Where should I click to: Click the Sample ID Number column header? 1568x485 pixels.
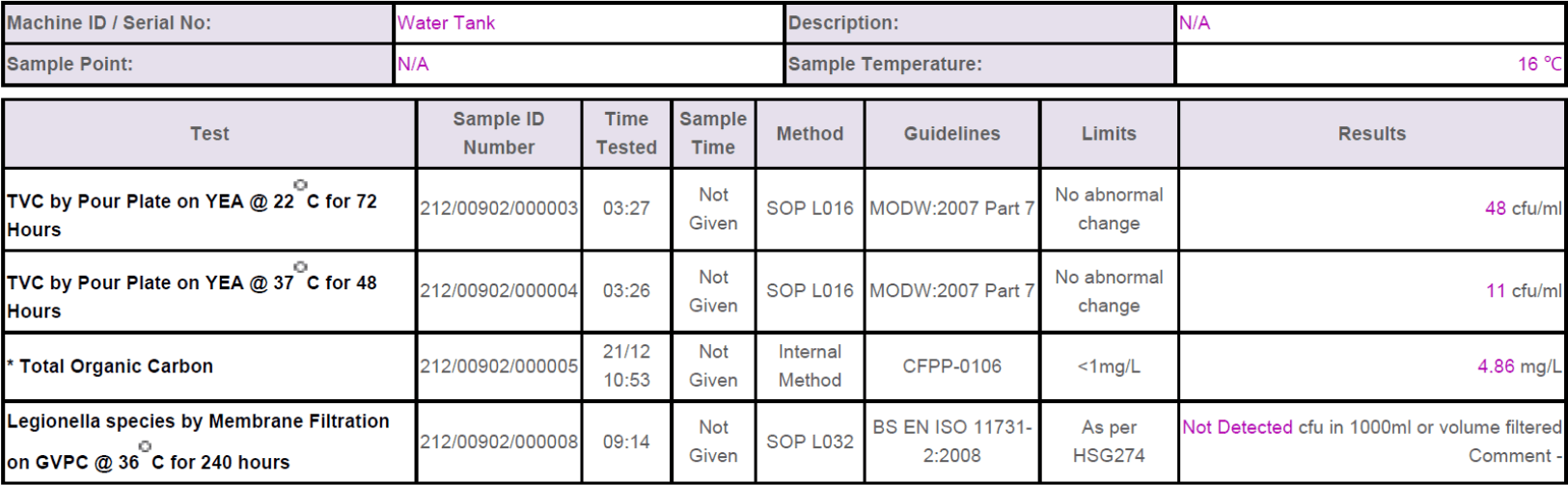point(499,134)
